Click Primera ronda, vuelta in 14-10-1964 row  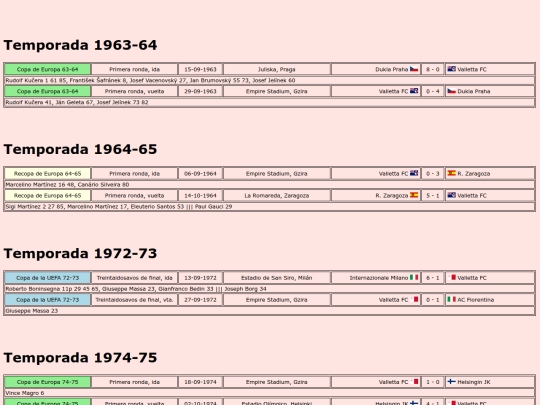[135, 196]
